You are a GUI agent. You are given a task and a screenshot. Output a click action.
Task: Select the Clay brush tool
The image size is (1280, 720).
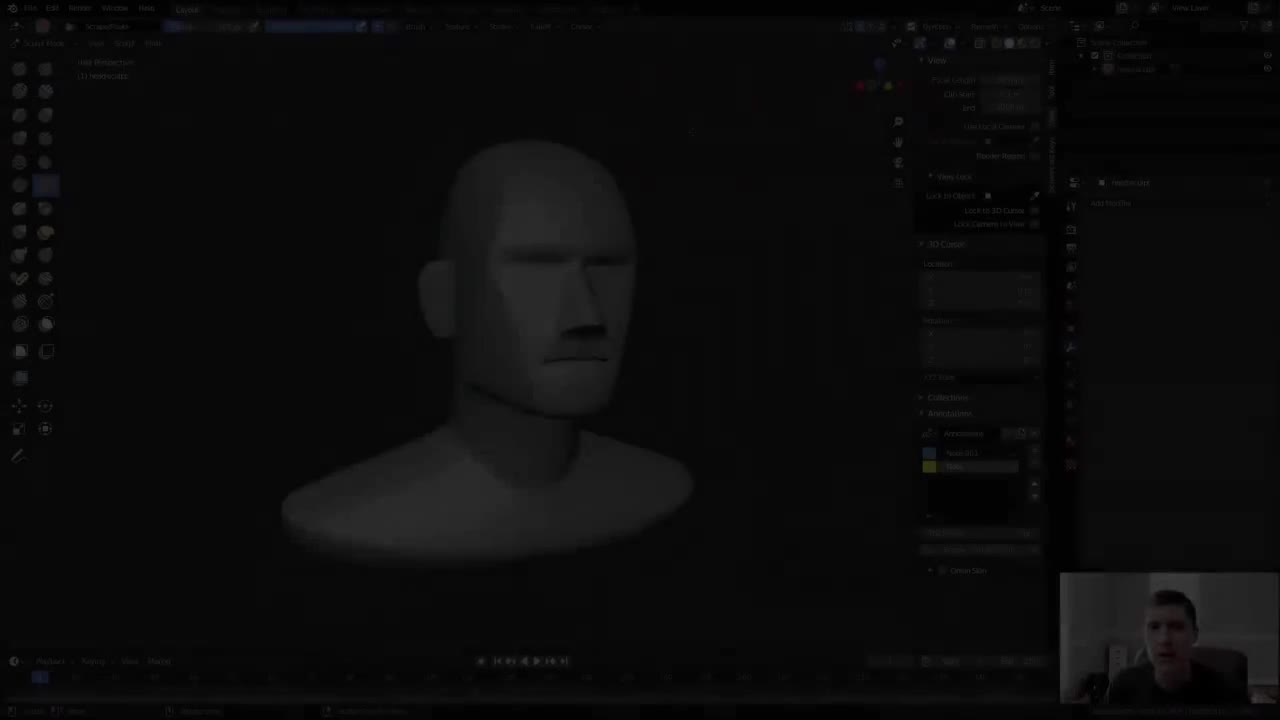(20, 91)
